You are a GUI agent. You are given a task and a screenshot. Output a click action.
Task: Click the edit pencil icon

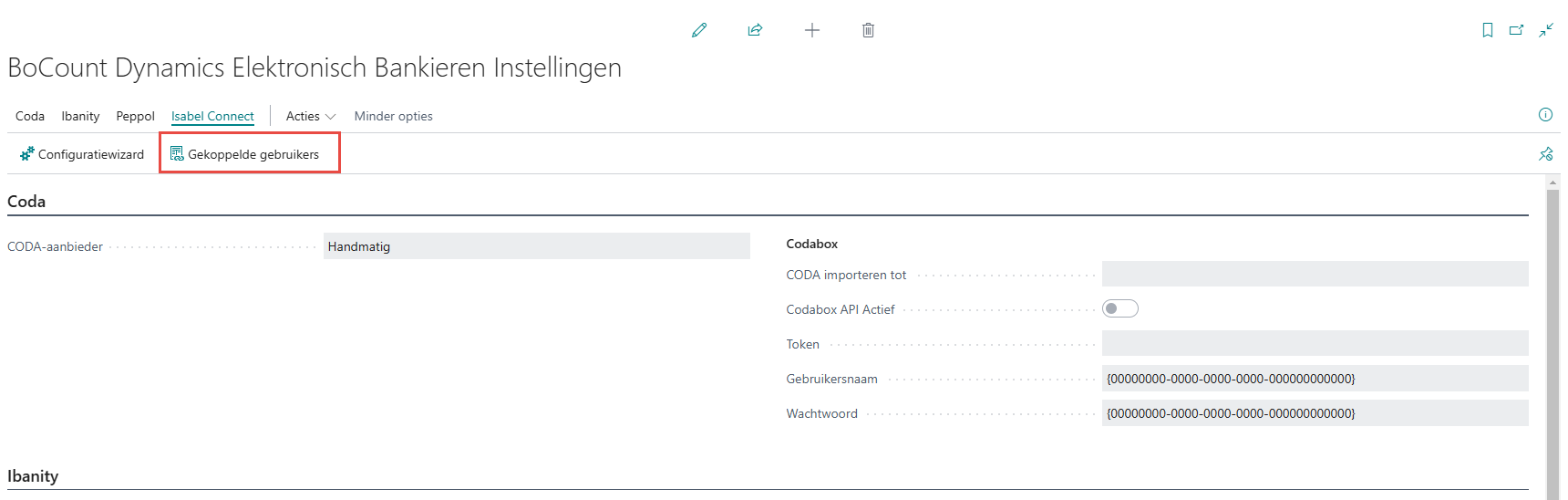point(699,30)
